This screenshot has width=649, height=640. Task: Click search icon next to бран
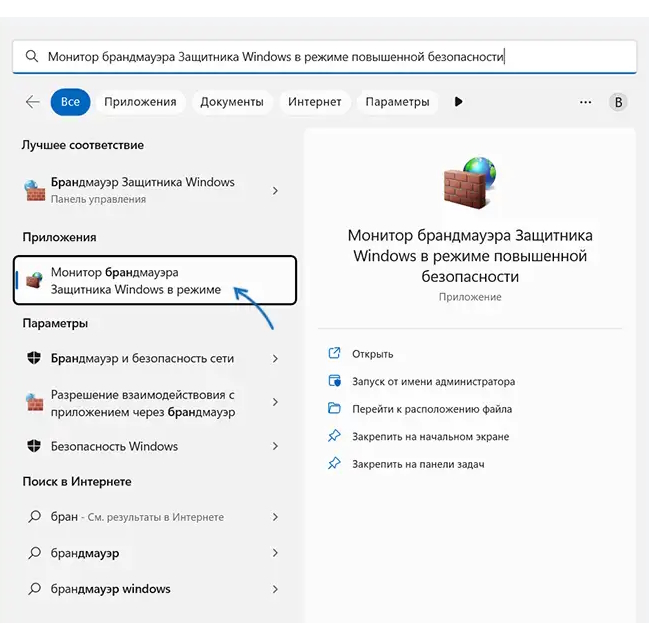(35, 517)
